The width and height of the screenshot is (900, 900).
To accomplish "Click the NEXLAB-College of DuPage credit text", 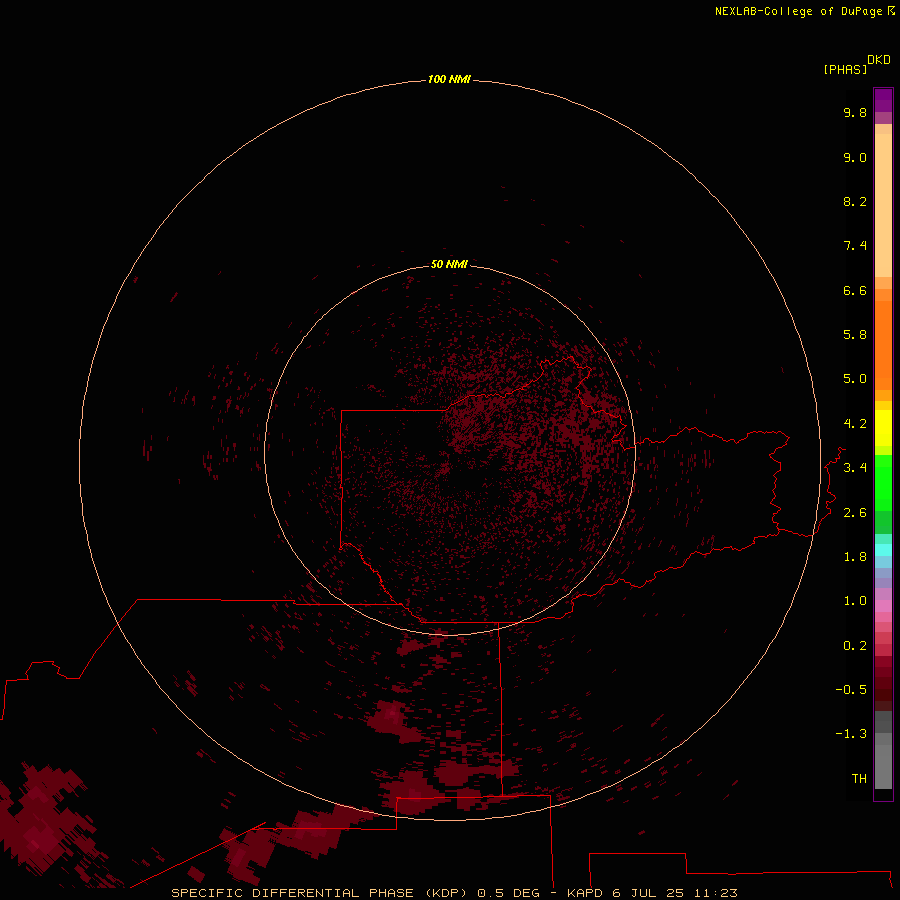I will click(x=804, y=11).
